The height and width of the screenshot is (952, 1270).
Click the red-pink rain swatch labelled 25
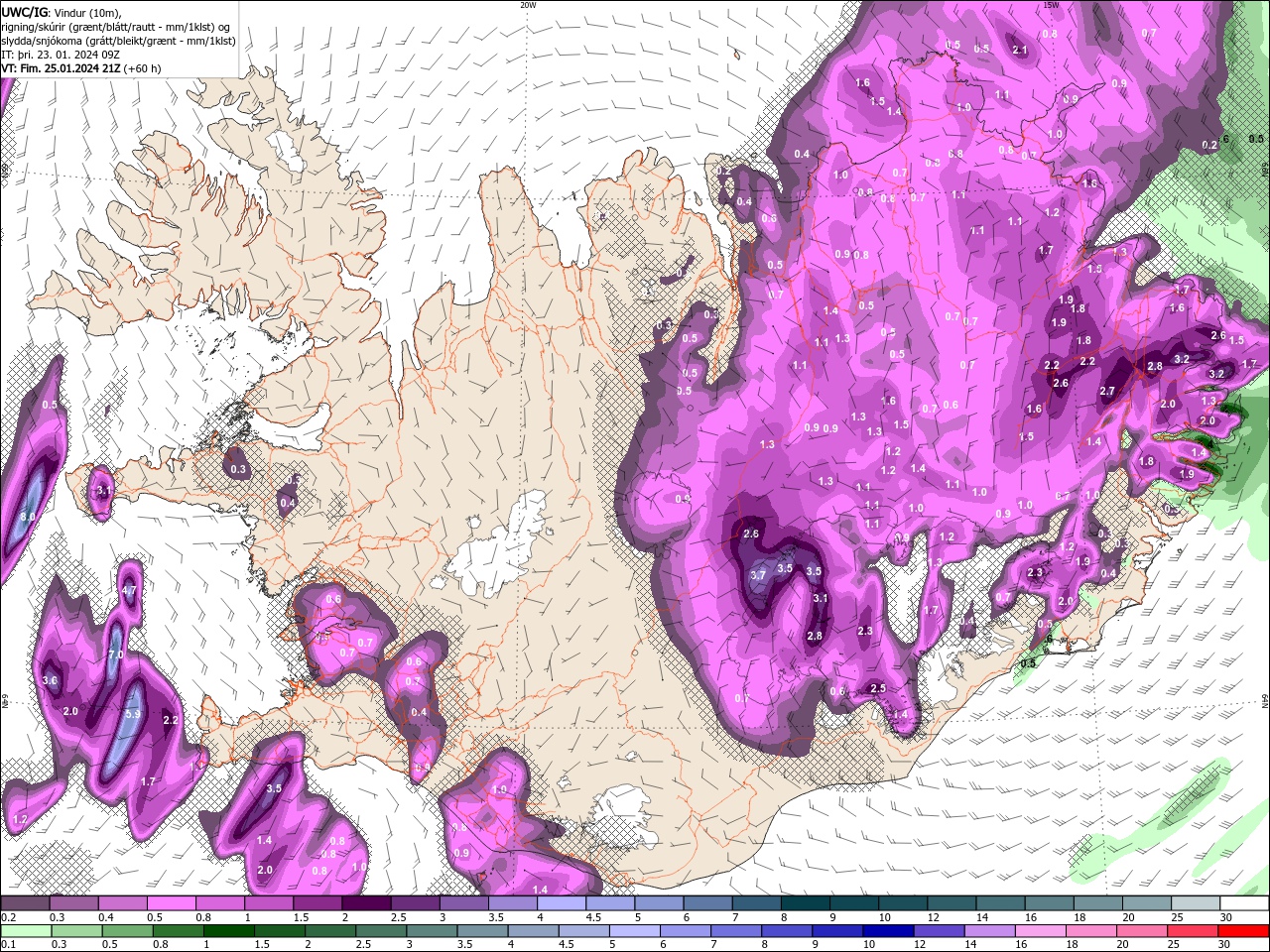pyautogui.click(x=1194, y=931)
